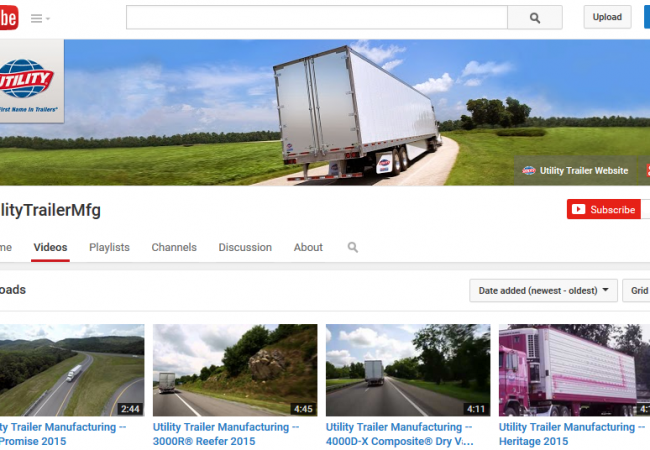
Task: Click the Upload button
Action: click(607, 17)
